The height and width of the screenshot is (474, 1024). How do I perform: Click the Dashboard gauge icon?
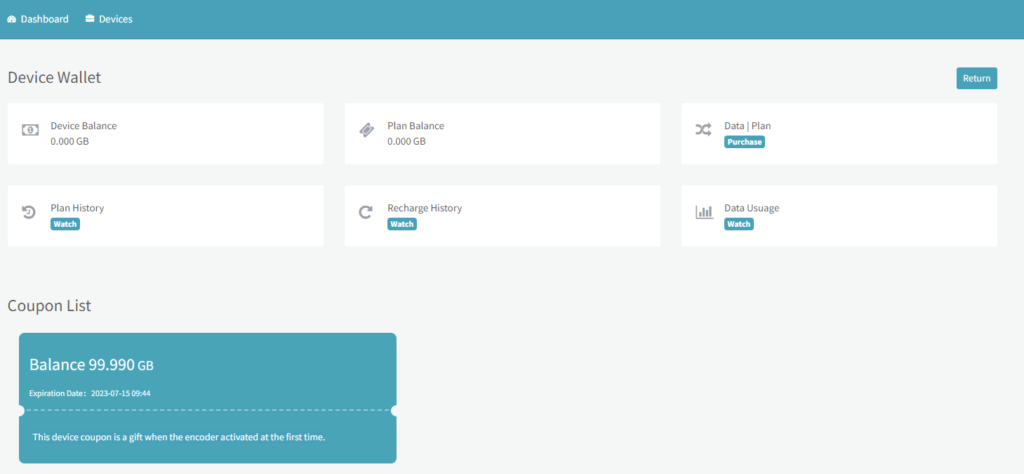(12, 19)
